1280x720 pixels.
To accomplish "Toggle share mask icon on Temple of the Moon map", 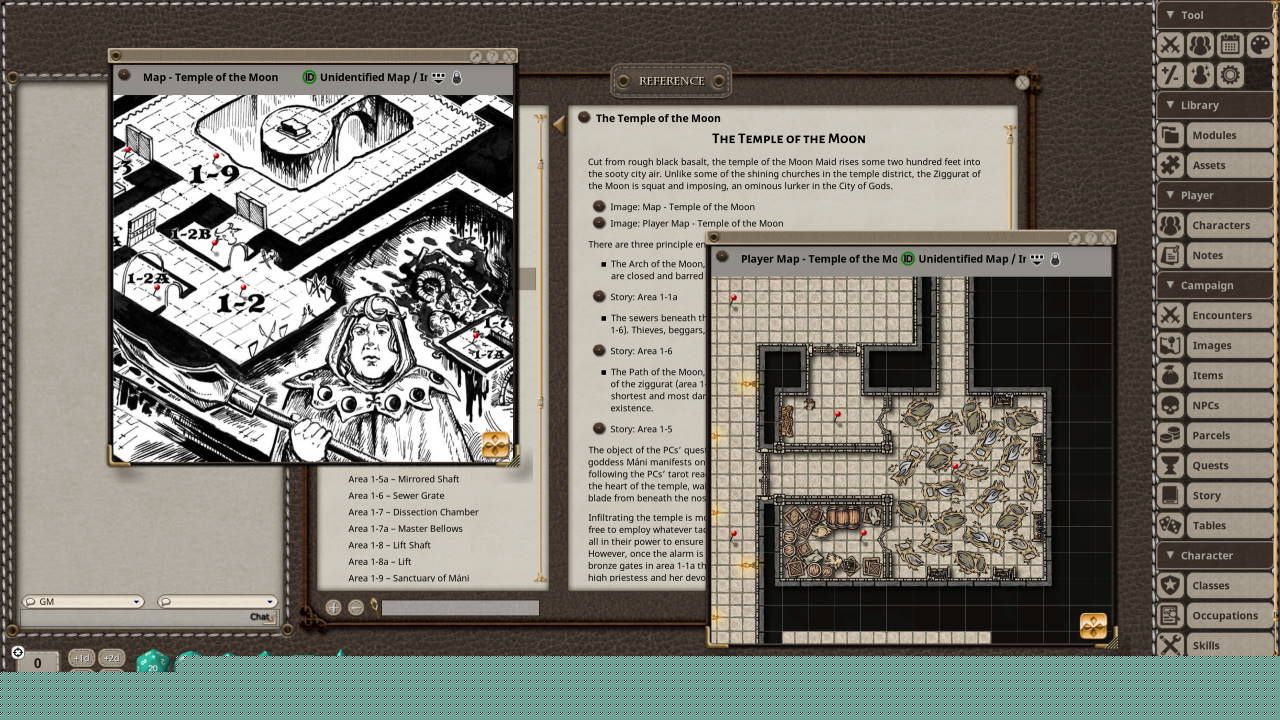I will [438, 77].
